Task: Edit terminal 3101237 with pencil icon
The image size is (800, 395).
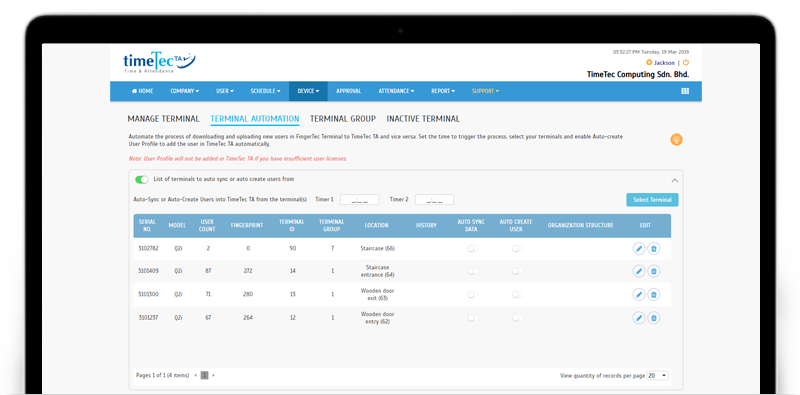Action: coord(639,318)
